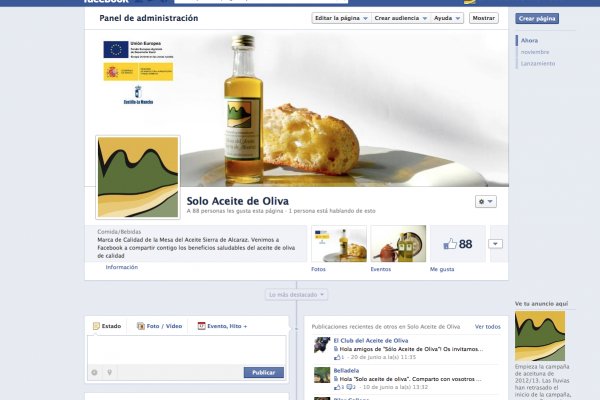Open the Crear audiencia dropdown
600x400 pixels.
coord(401,18)
